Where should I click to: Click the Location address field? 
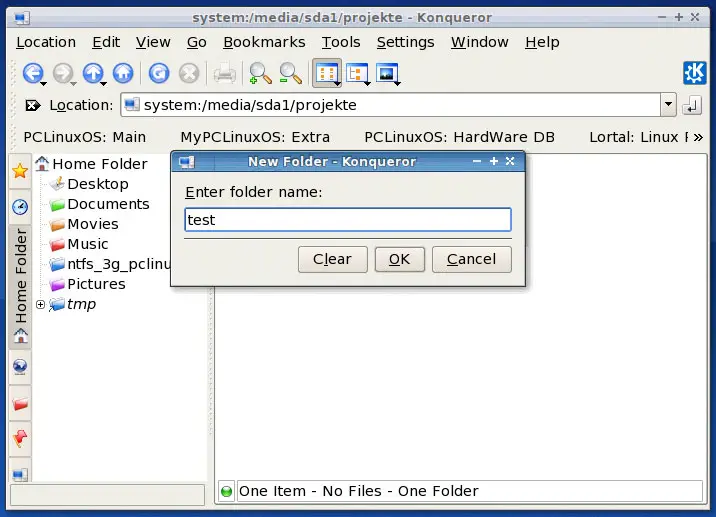pos(390,105)
